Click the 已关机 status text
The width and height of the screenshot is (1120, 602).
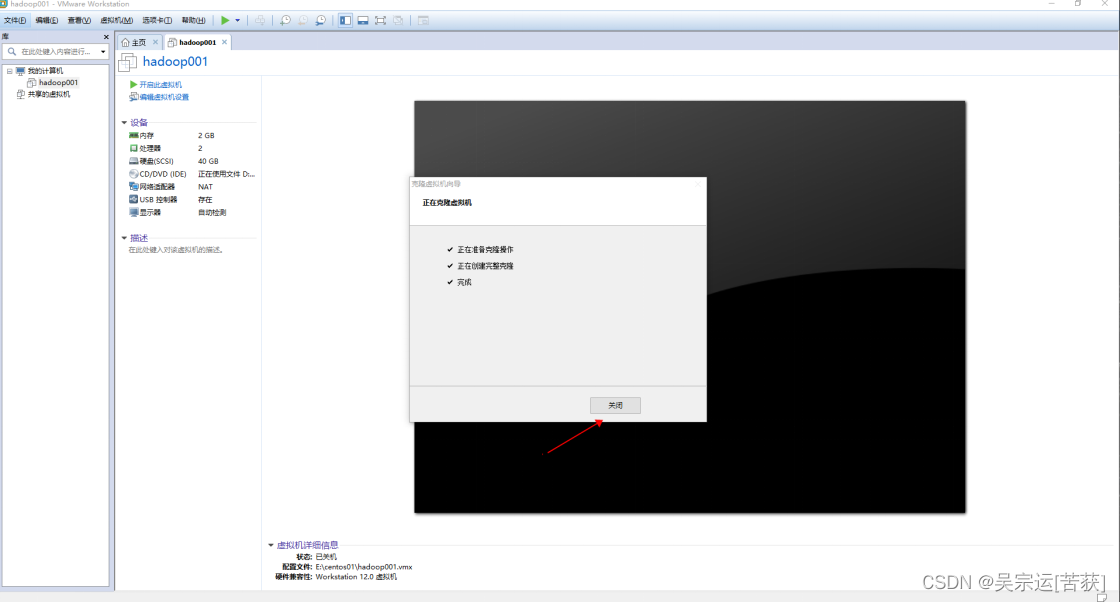326,557
